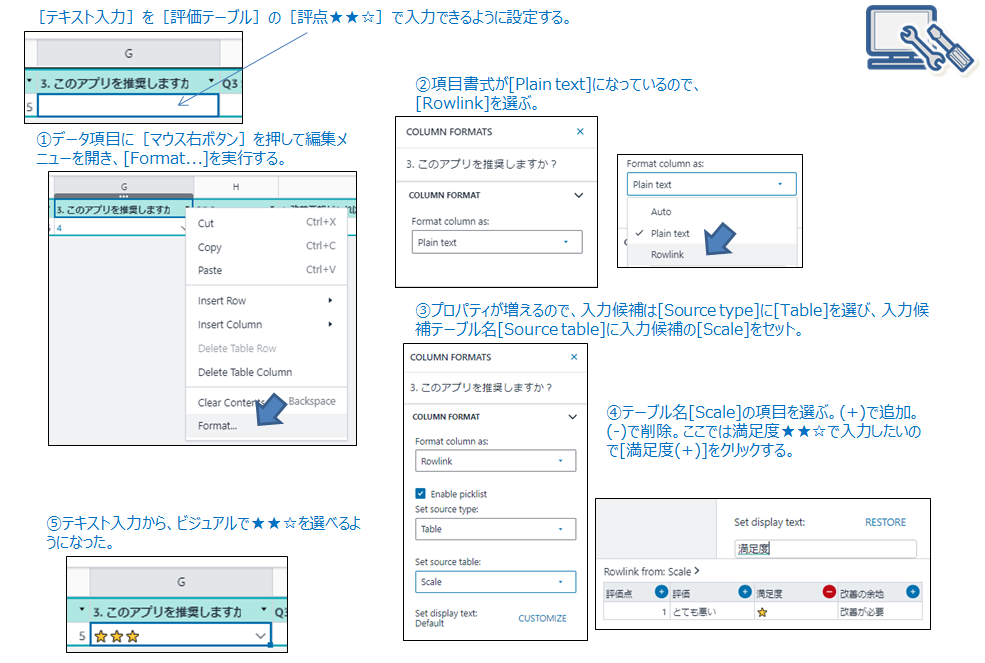Click the Plain text combo box above the Auto option
This screenshot has height=663, width=985.
711,184
